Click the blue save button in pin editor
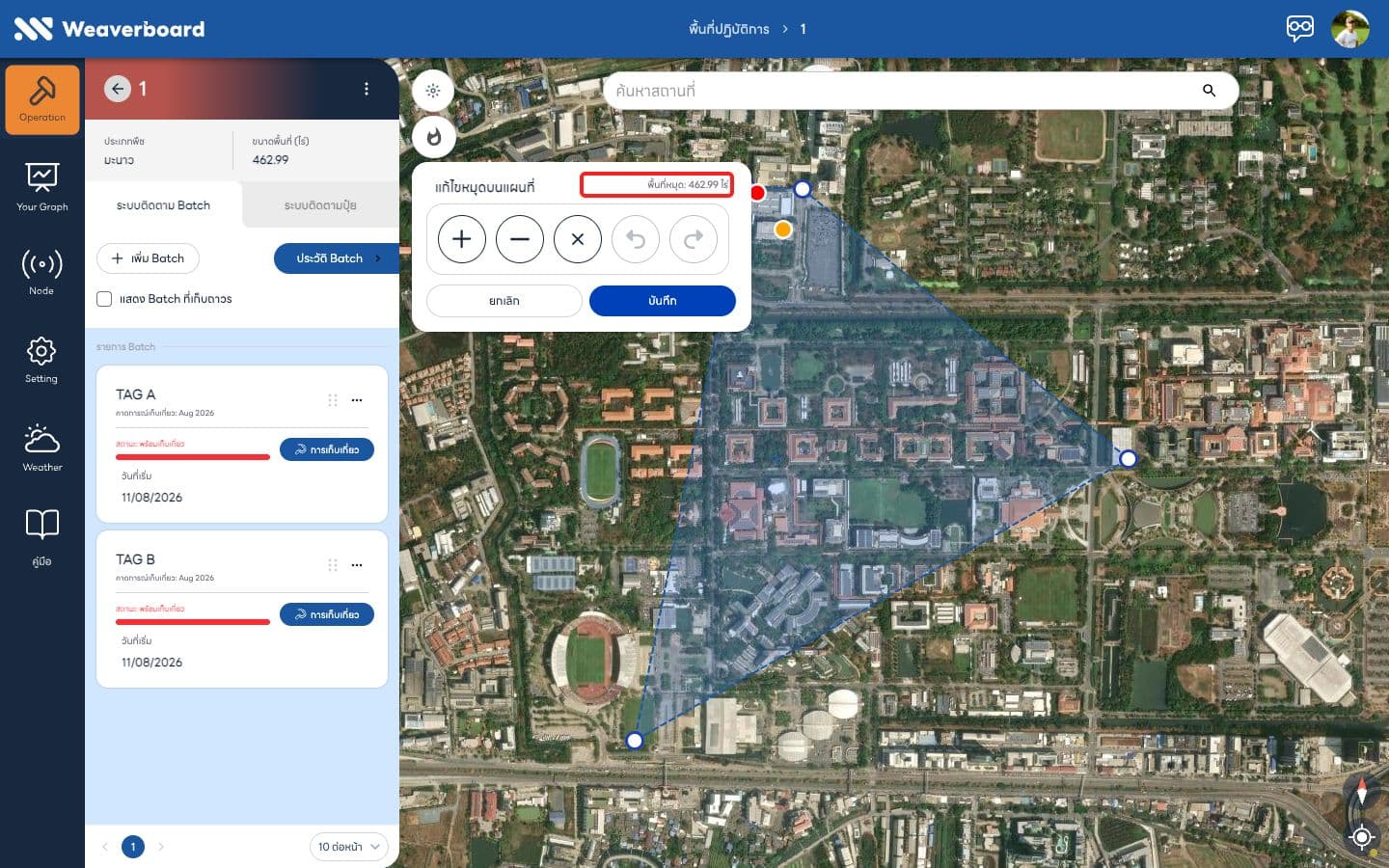The width and height of the screenshot is (1389, 868). pyautogui.click(x=662, y=301)
